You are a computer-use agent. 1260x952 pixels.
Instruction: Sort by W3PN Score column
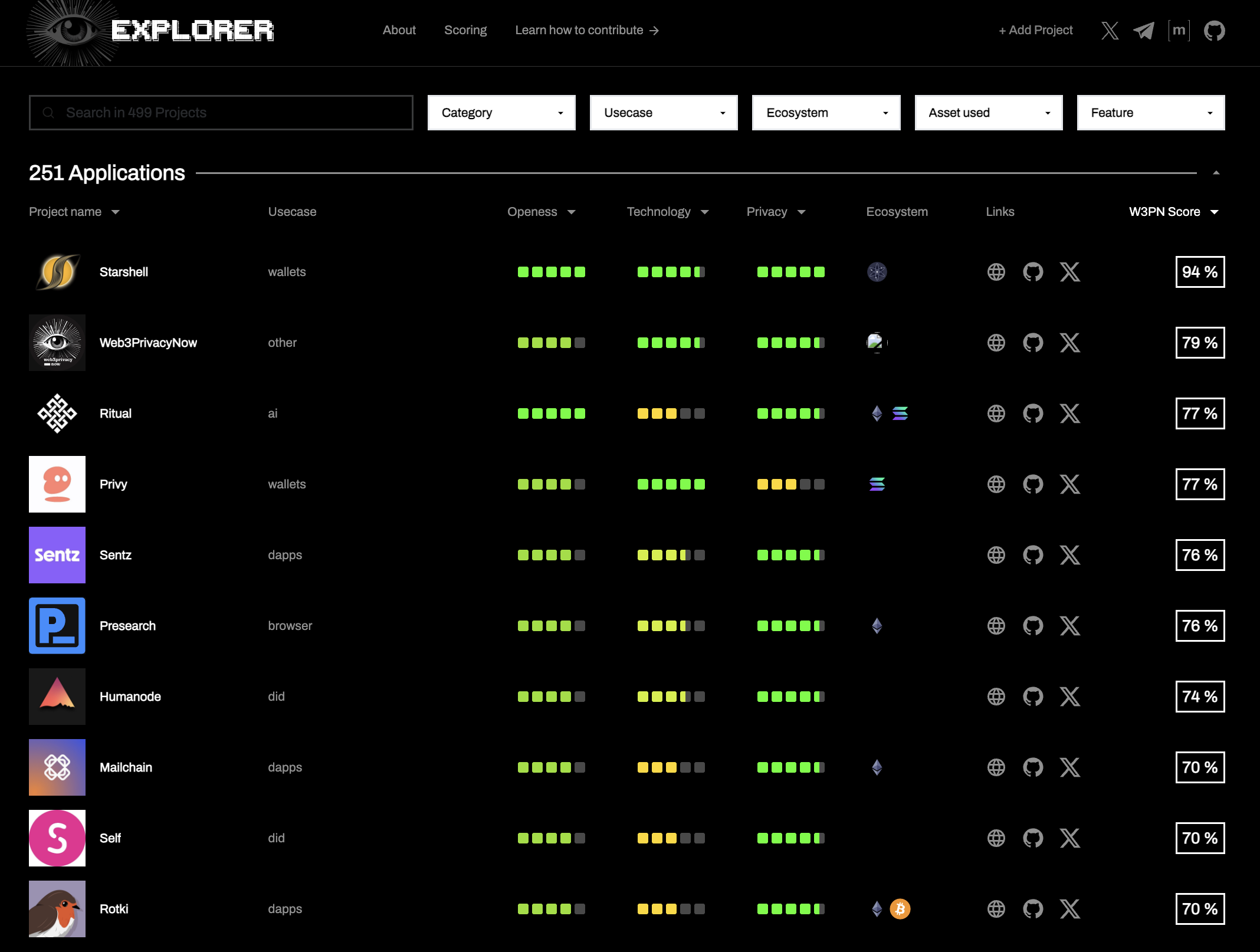pos(1174,212)
